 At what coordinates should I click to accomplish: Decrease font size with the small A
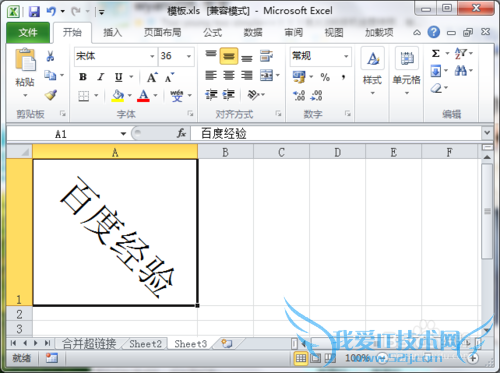[169, 78]
